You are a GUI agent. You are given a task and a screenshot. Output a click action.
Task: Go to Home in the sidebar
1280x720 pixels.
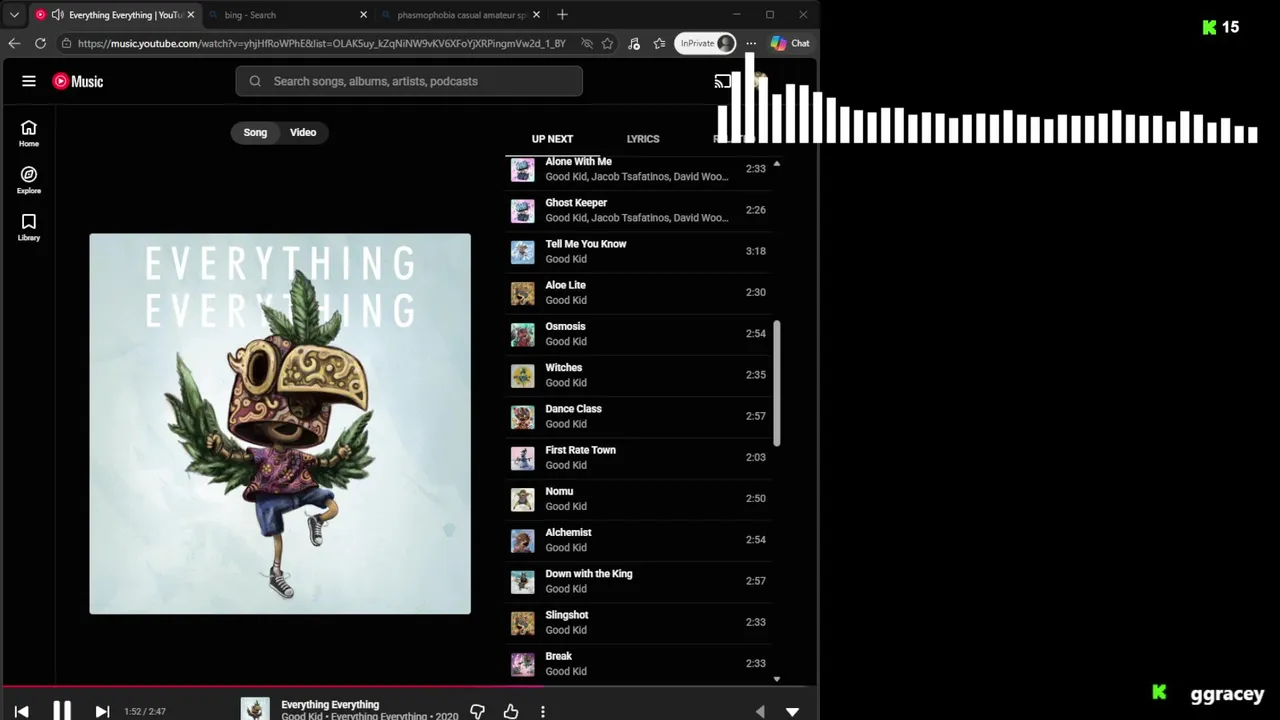click(29, 133)
